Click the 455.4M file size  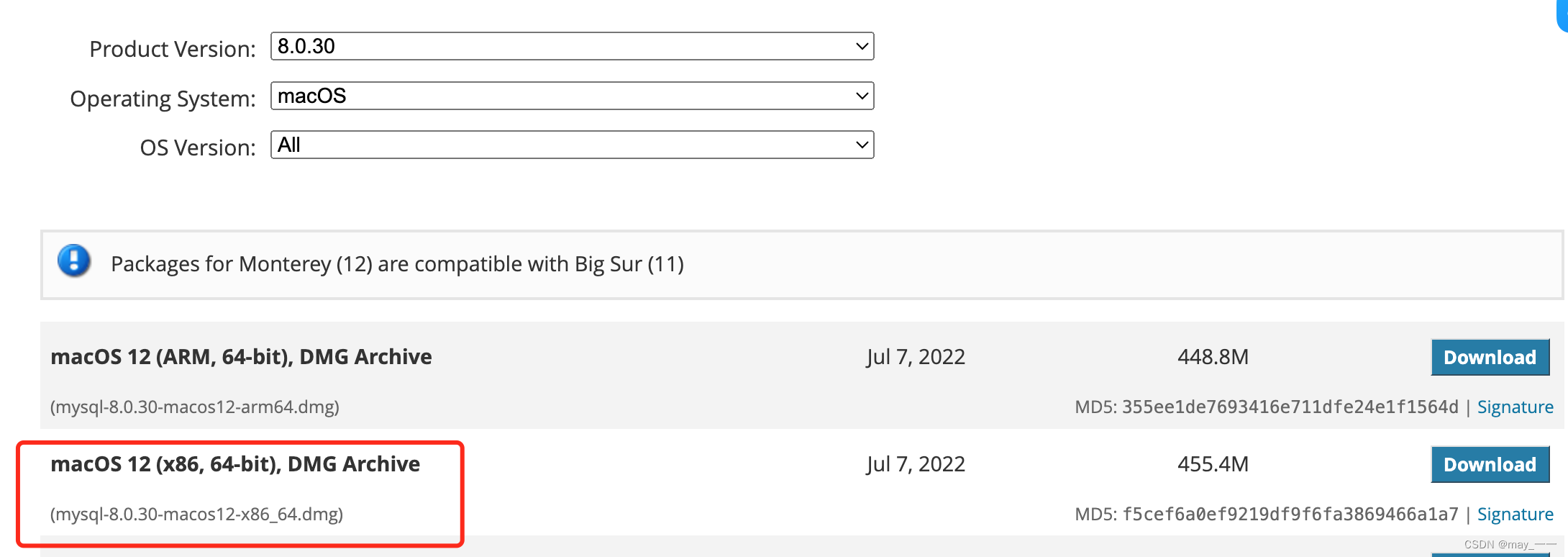pos(1213,464)
